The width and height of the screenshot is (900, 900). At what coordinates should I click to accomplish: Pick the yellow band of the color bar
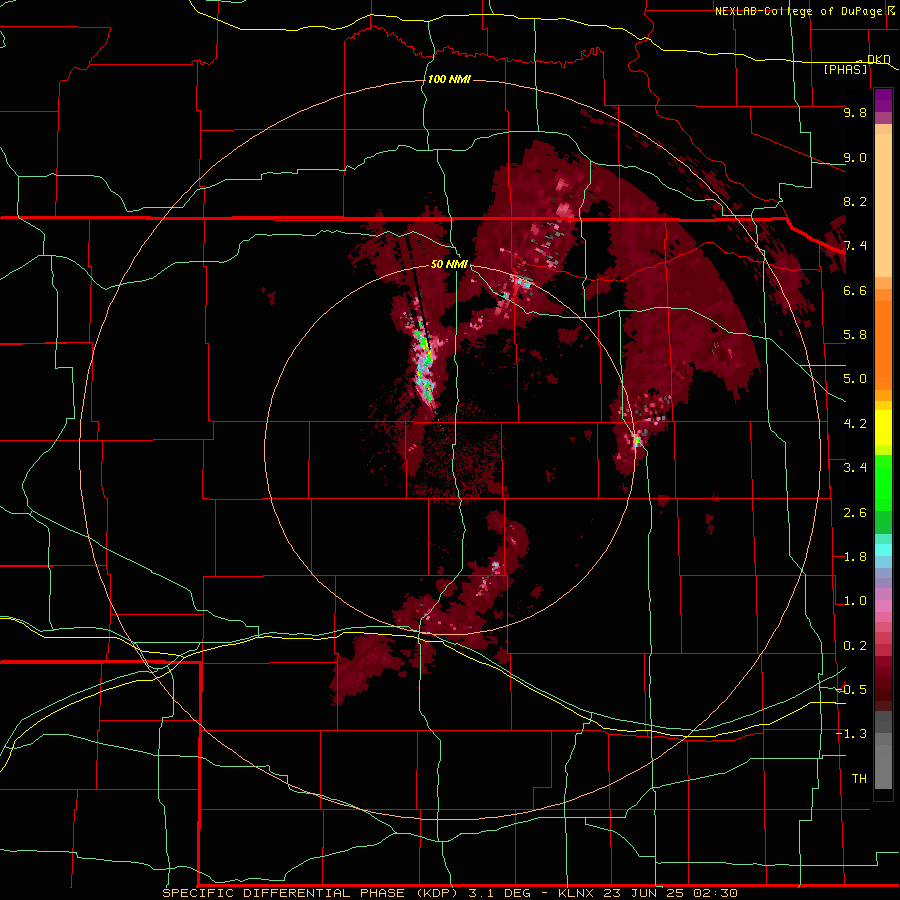tap(883, 428)
